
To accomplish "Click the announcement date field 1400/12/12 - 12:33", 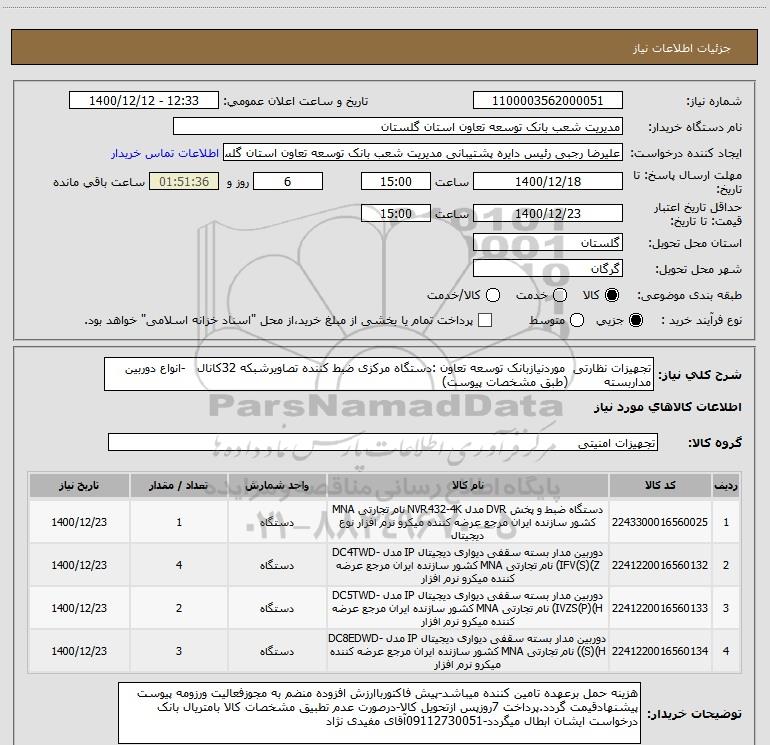I will [144, 101].
